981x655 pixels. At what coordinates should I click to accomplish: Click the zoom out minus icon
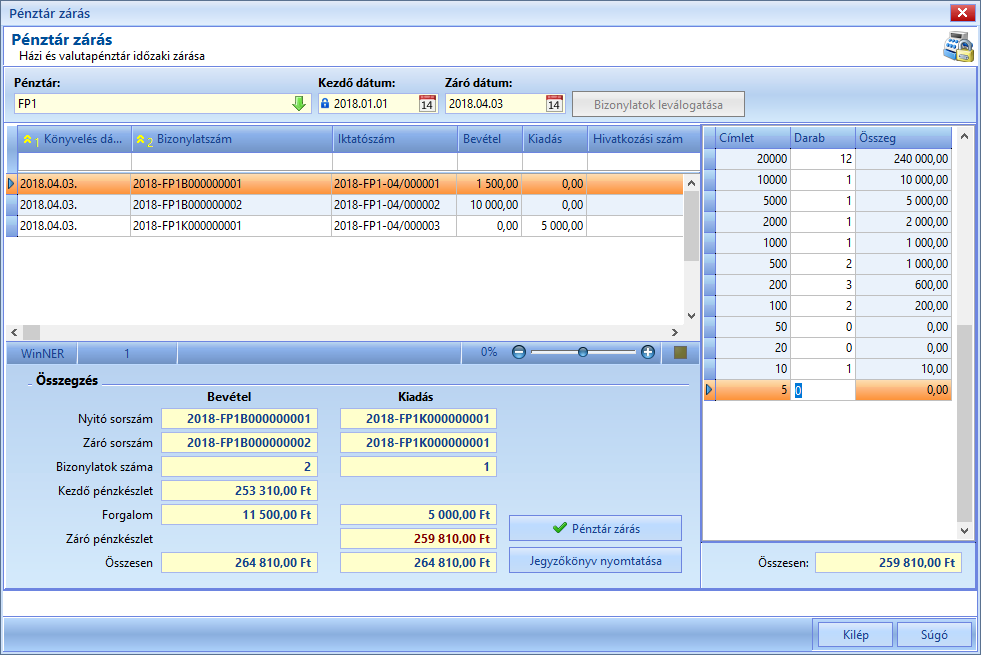[519, 352]
